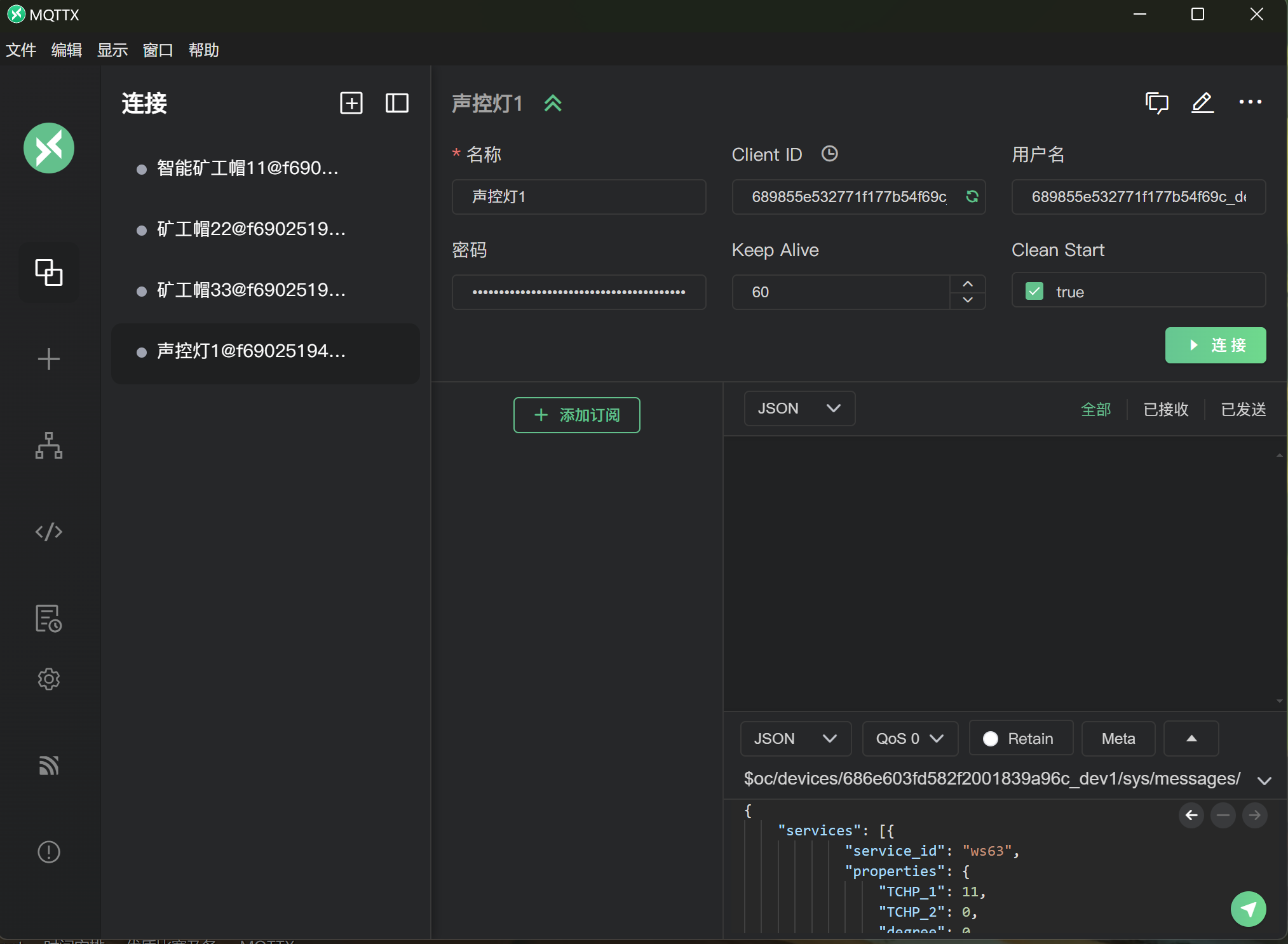Open the Log icon in sidebar
Screen dimensions: 1288x944
(49, 618)
